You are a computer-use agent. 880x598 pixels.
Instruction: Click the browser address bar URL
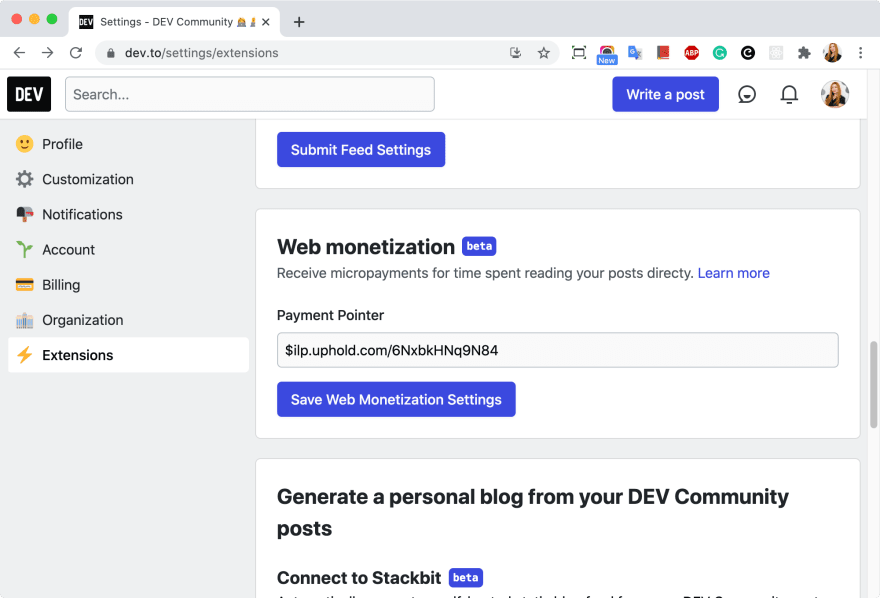point(201,53)
